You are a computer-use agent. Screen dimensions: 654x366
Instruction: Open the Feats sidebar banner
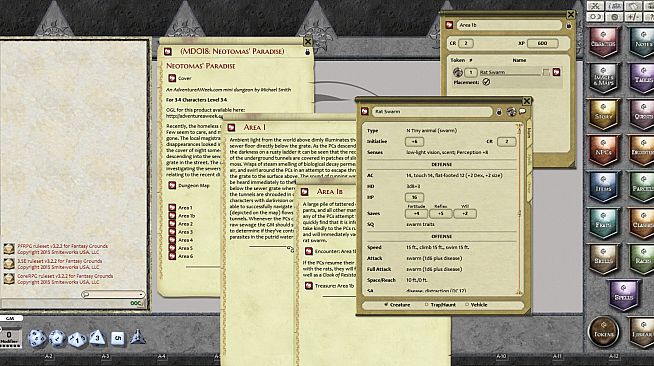pos(603,223)
